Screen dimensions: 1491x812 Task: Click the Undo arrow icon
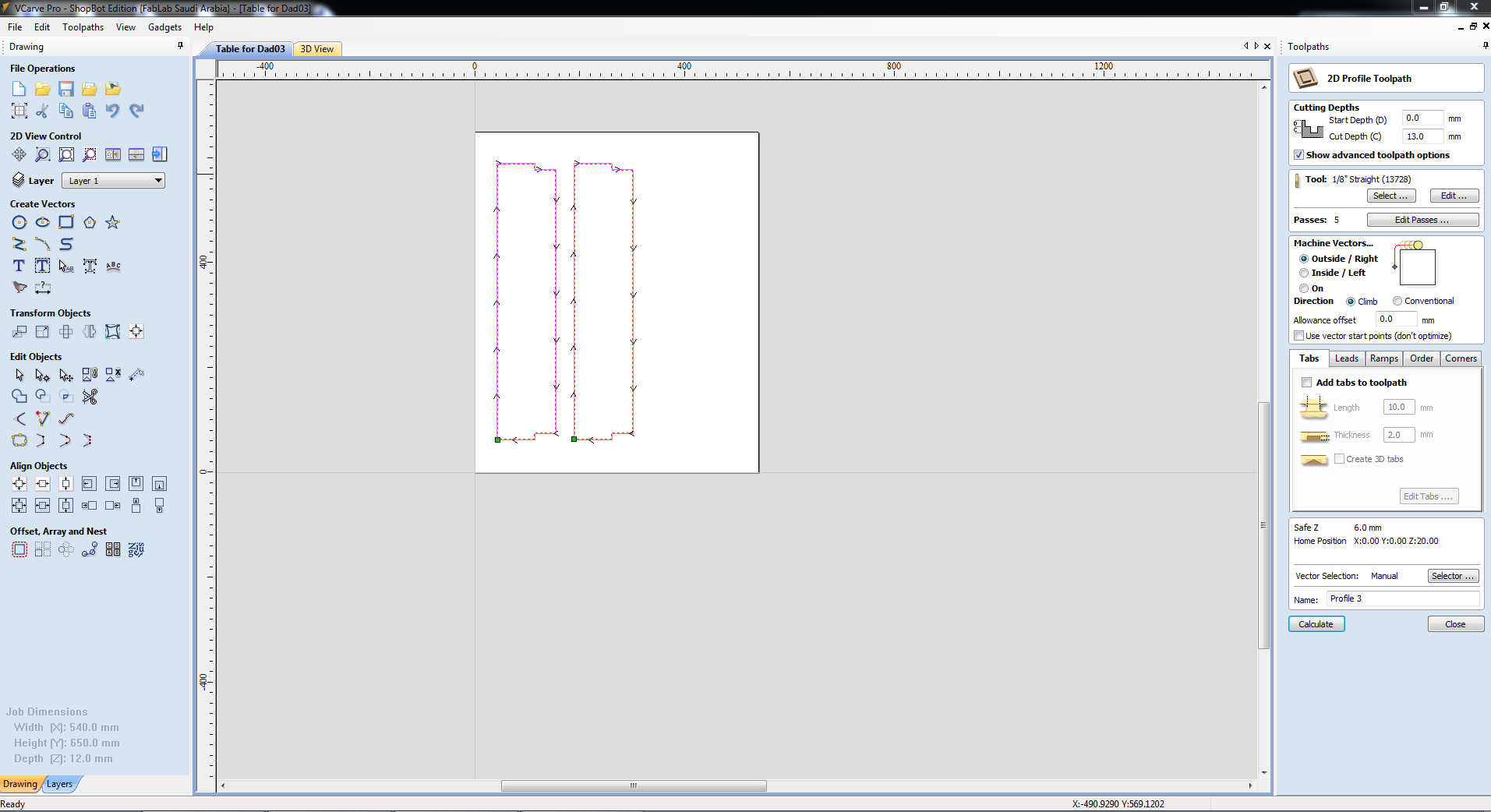113,111
